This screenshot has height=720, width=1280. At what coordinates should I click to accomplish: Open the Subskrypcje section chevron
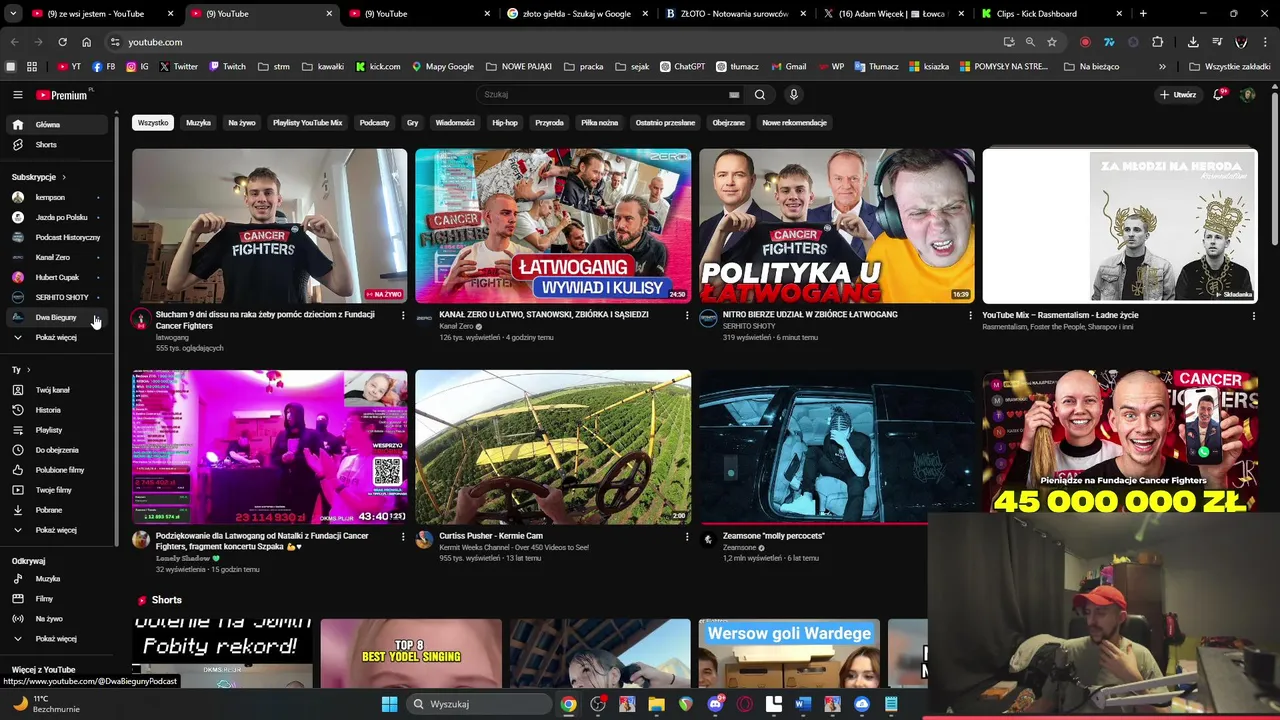click(64, 177)
